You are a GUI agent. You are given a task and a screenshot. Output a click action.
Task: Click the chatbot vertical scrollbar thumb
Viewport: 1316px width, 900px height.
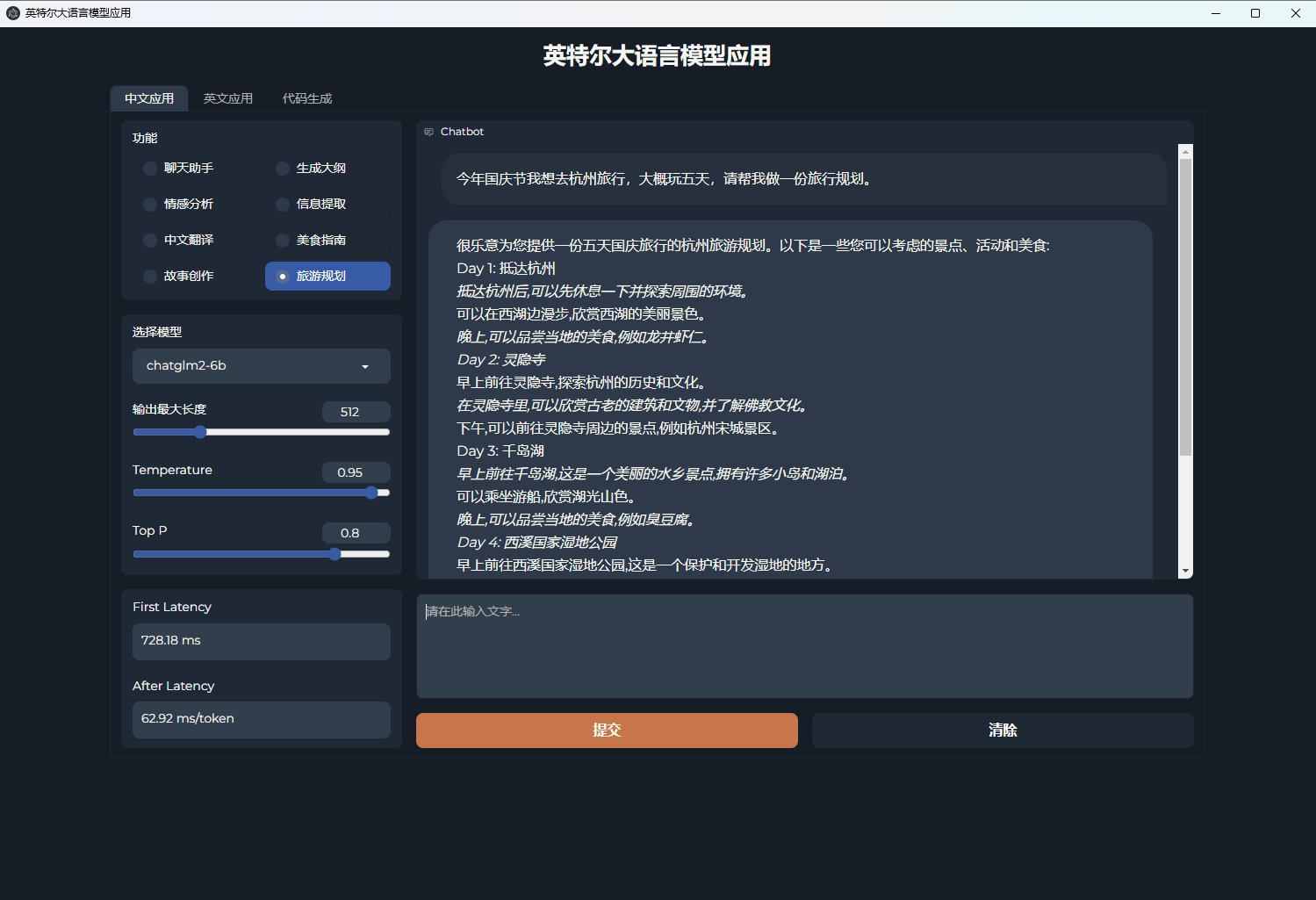pos(1186,307)
